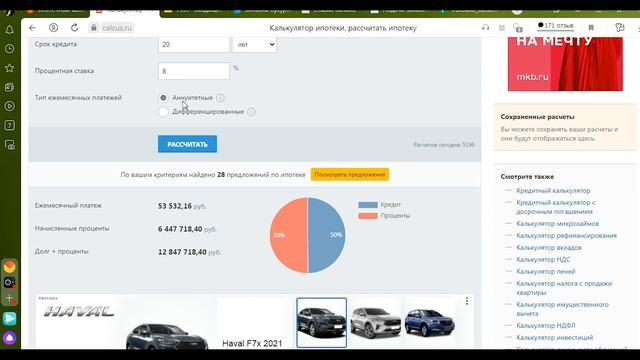Open the screenshot tool icon in sidebar
Viewport: 640px width, 360px height.
click(9, 144)
